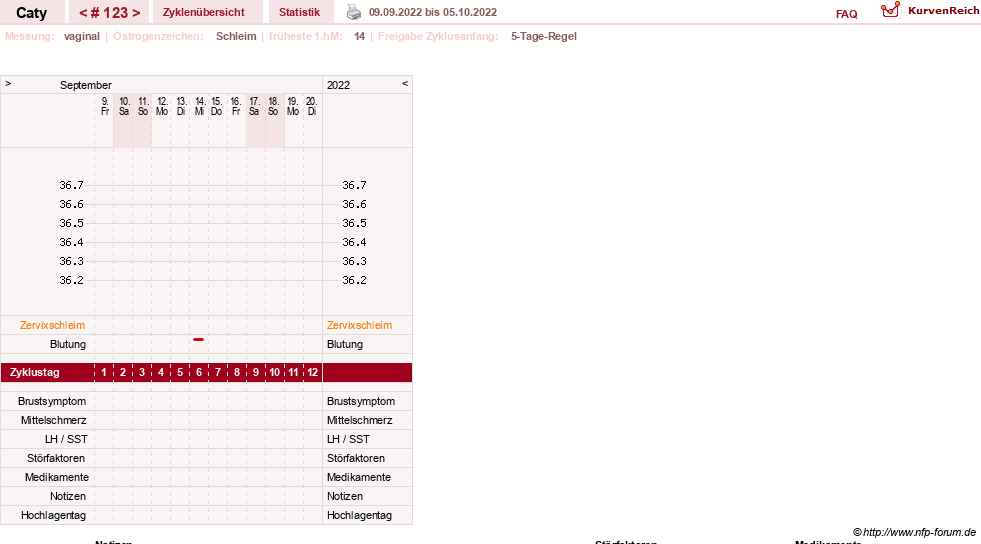Viewport: 981px width, 544px height.
Task: Click the left 'LH / SST' row label
Action: [66, 439]
